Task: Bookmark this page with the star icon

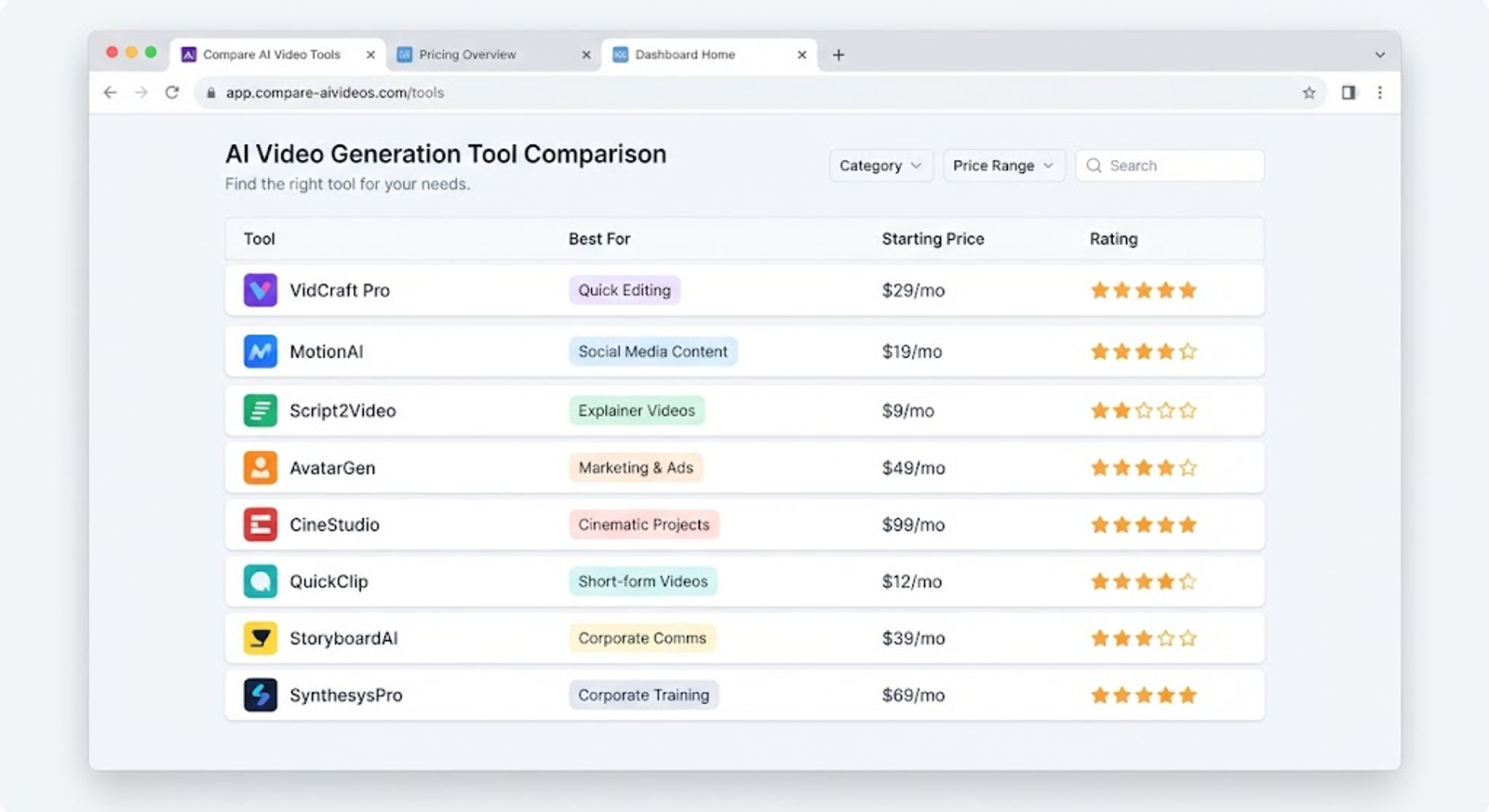Action: point(1309,92)
